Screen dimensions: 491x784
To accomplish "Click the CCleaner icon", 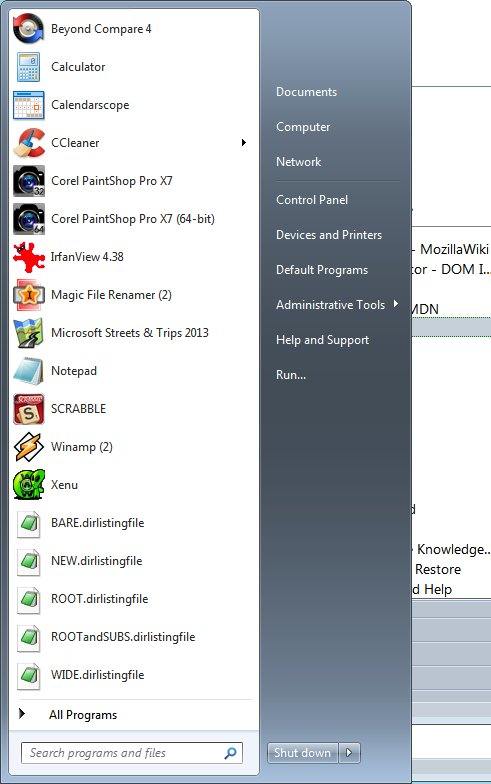I will tap(28, 142).
